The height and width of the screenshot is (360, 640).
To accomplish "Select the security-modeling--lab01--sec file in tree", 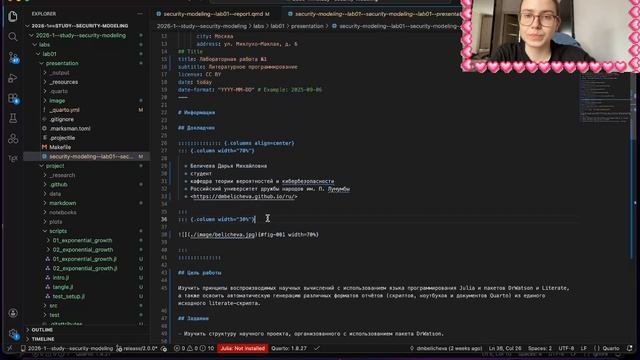I will (x=87, y=156).
